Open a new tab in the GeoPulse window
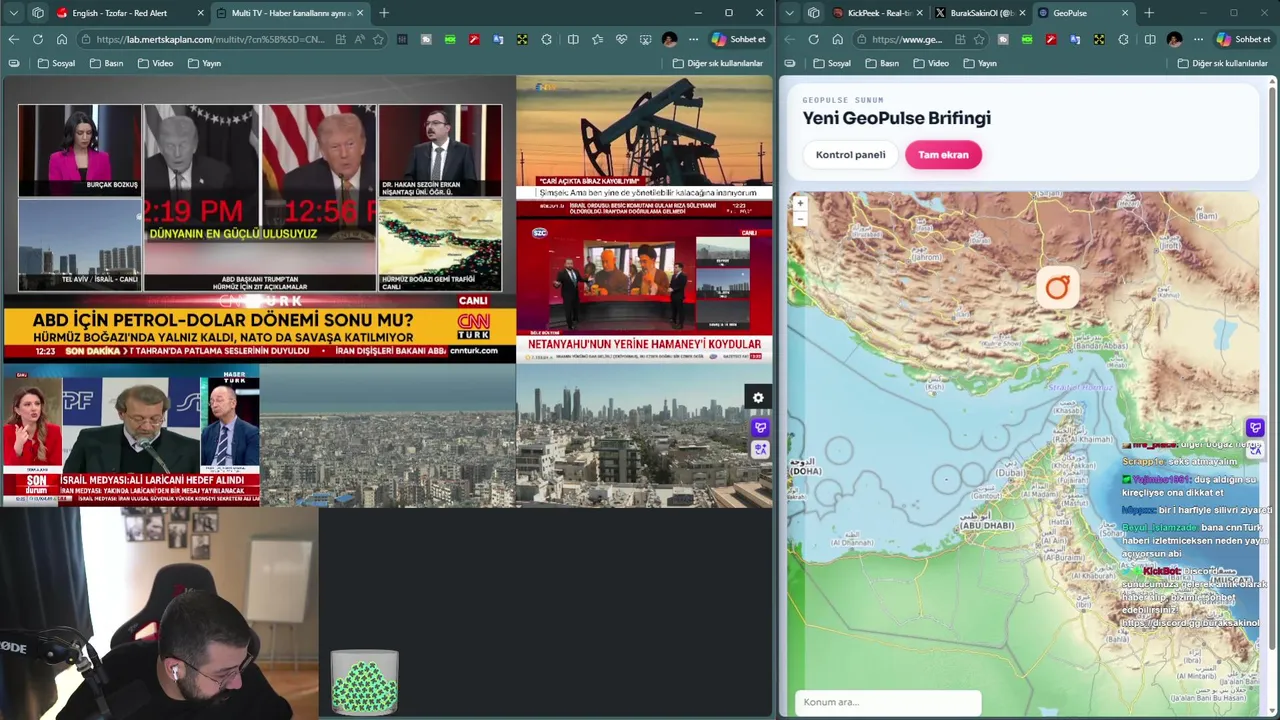The height and width of the screenshot is (720, 1280). (x=1149, y=13)
